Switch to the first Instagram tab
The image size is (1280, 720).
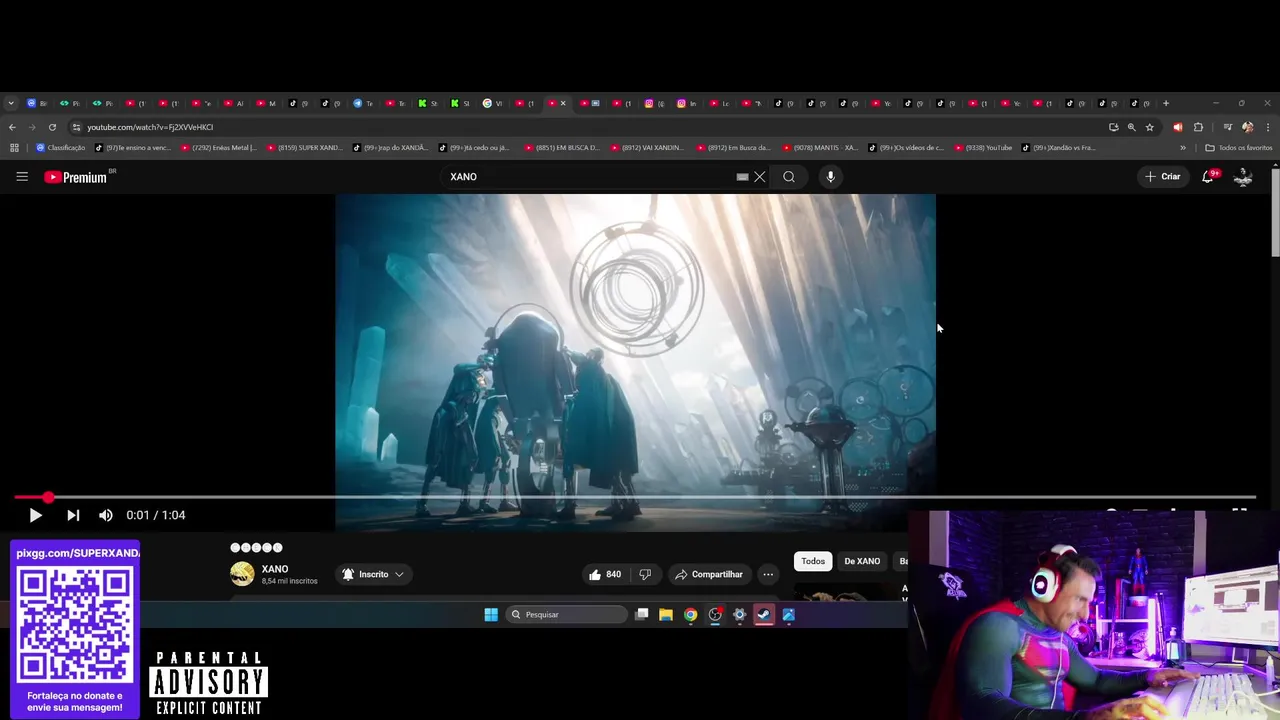click(x=654, y=103)
